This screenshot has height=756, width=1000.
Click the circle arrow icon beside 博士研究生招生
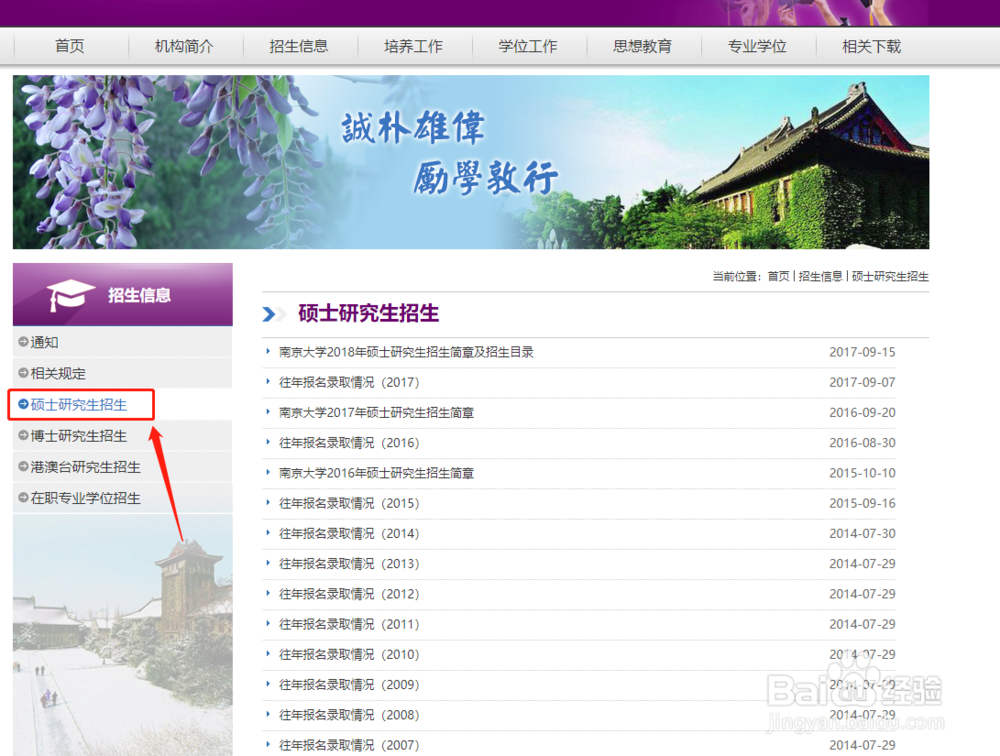pyautogui.click(x=23, y=436)
